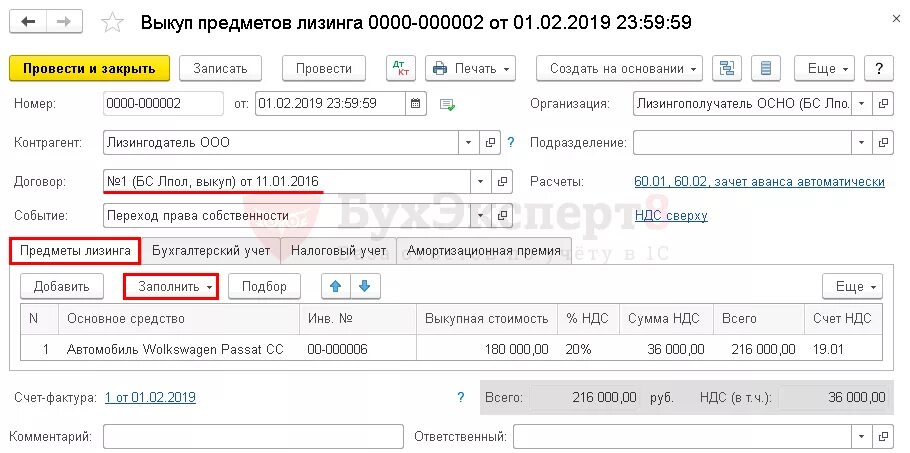Screen dimensions: 910x453
Task: Open Создать на основании dropdown
Action: (x=619, y=68)
